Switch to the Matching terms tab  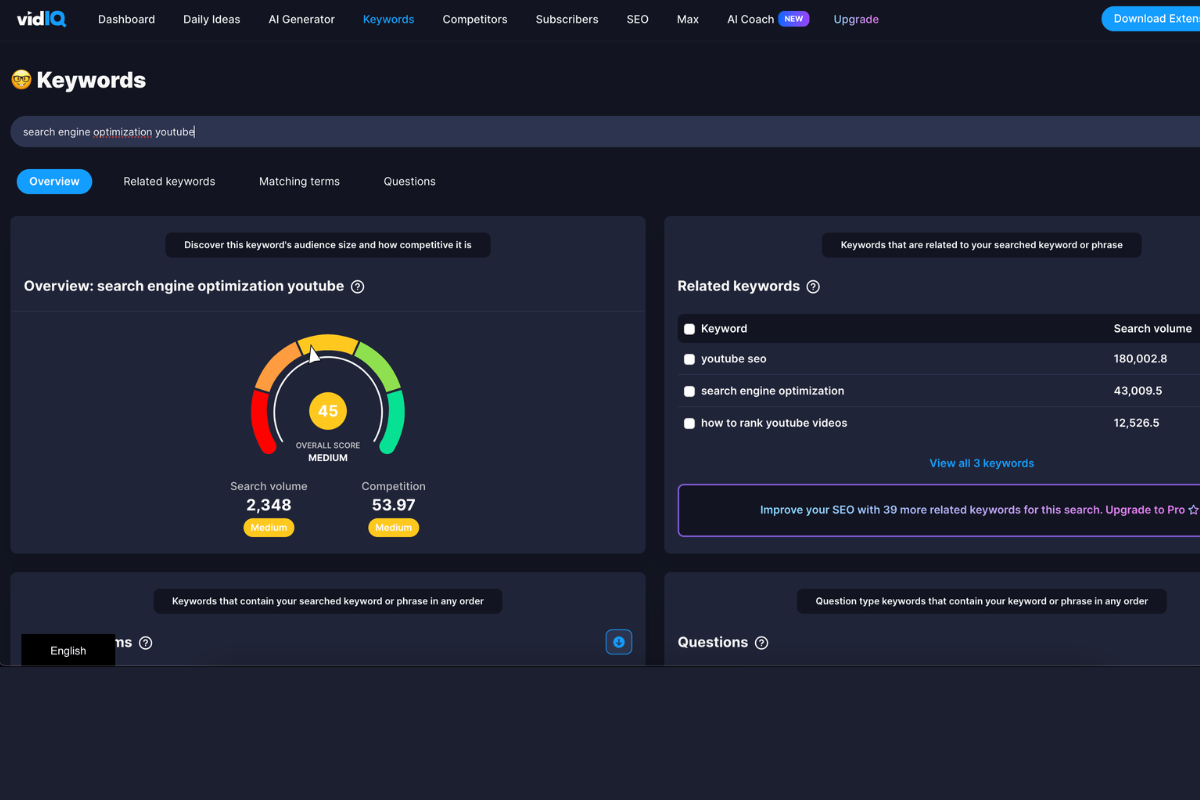tap(298, 181)
